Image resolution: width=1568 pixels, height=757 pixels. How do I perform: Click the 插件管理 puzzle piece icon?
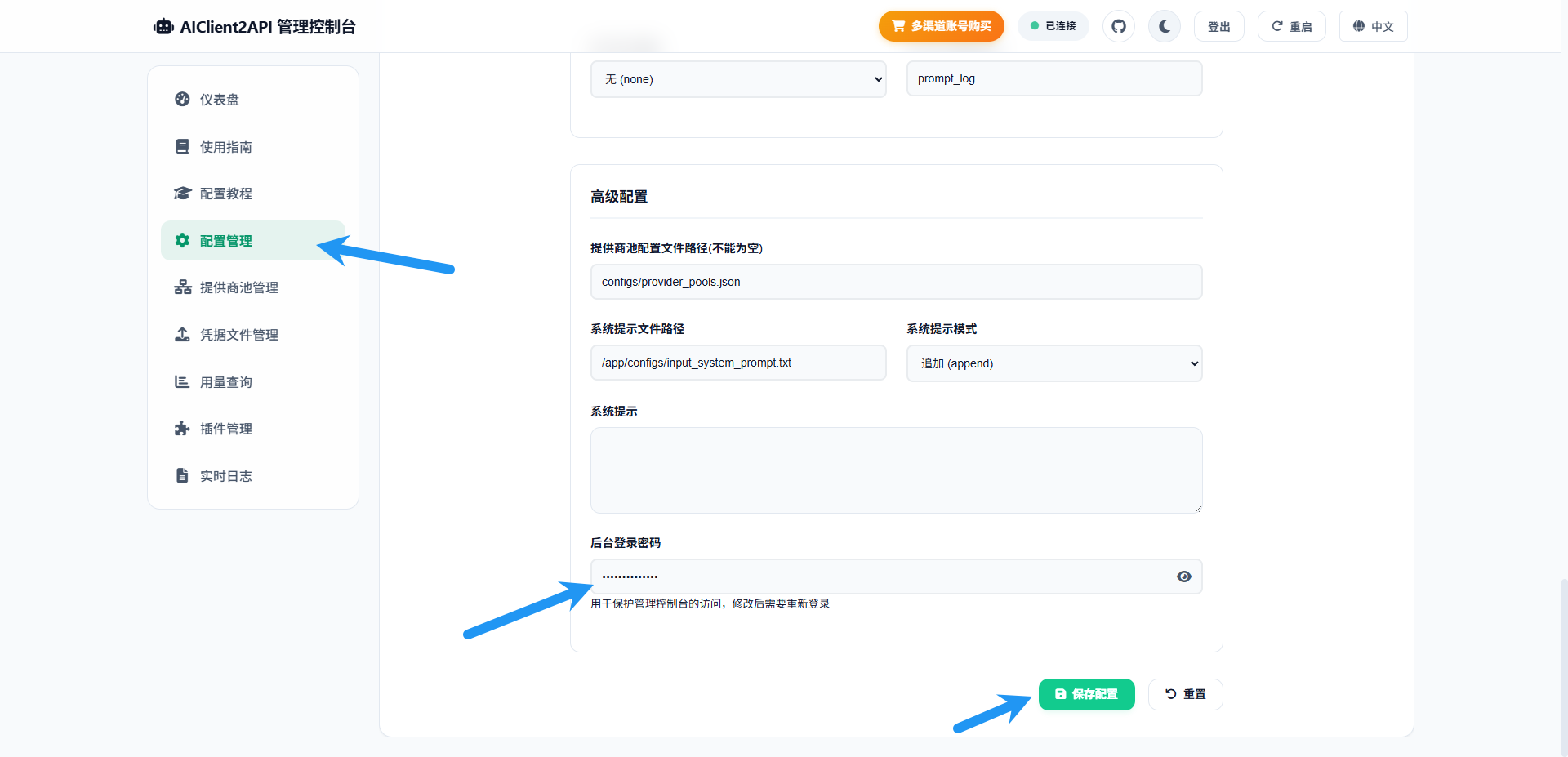[182, 429]
